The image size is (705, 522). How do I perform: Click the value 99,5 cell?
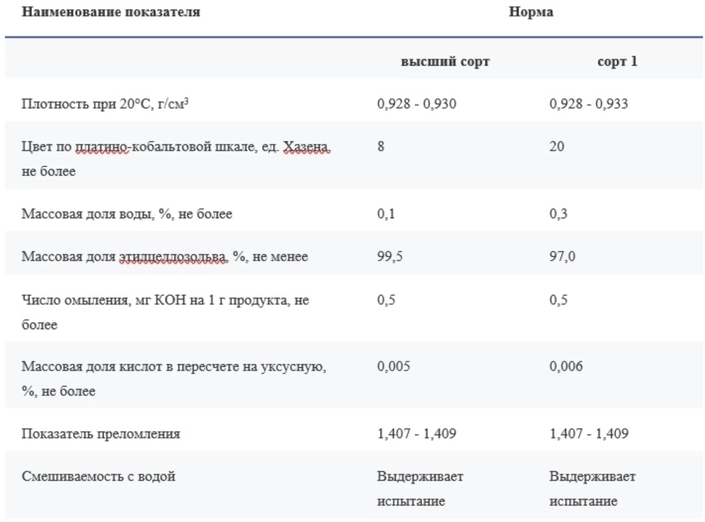pyautogui.click(x=390, y=256)
